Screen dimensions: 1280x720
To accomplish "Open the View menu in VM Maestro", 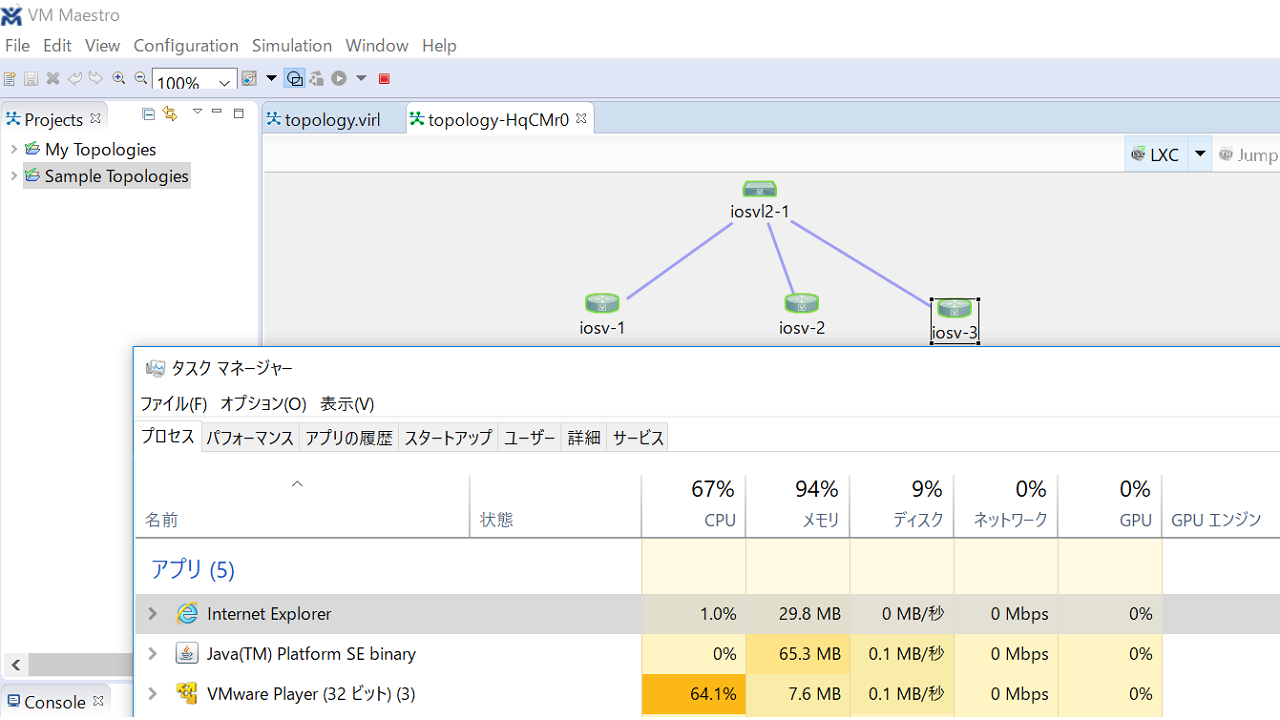I will click(102, 45).
